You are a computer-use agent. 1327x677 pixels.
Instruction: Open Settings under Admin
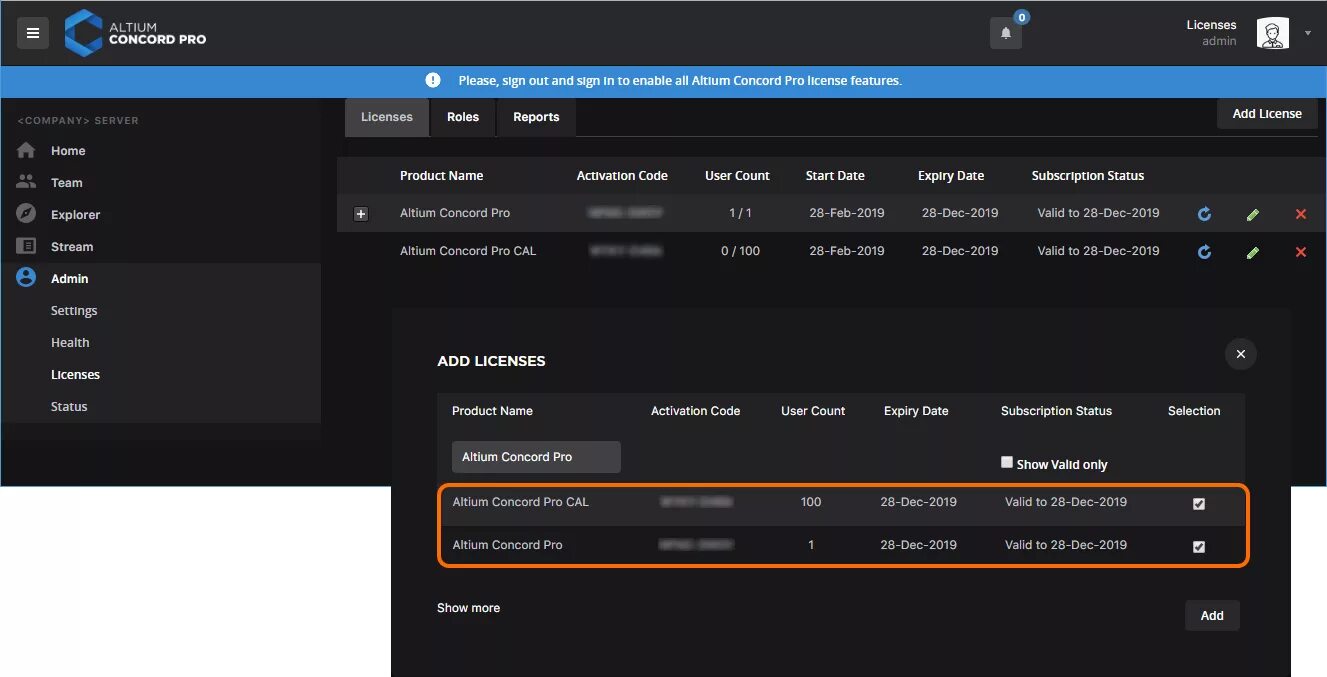[x=74, y=311]
